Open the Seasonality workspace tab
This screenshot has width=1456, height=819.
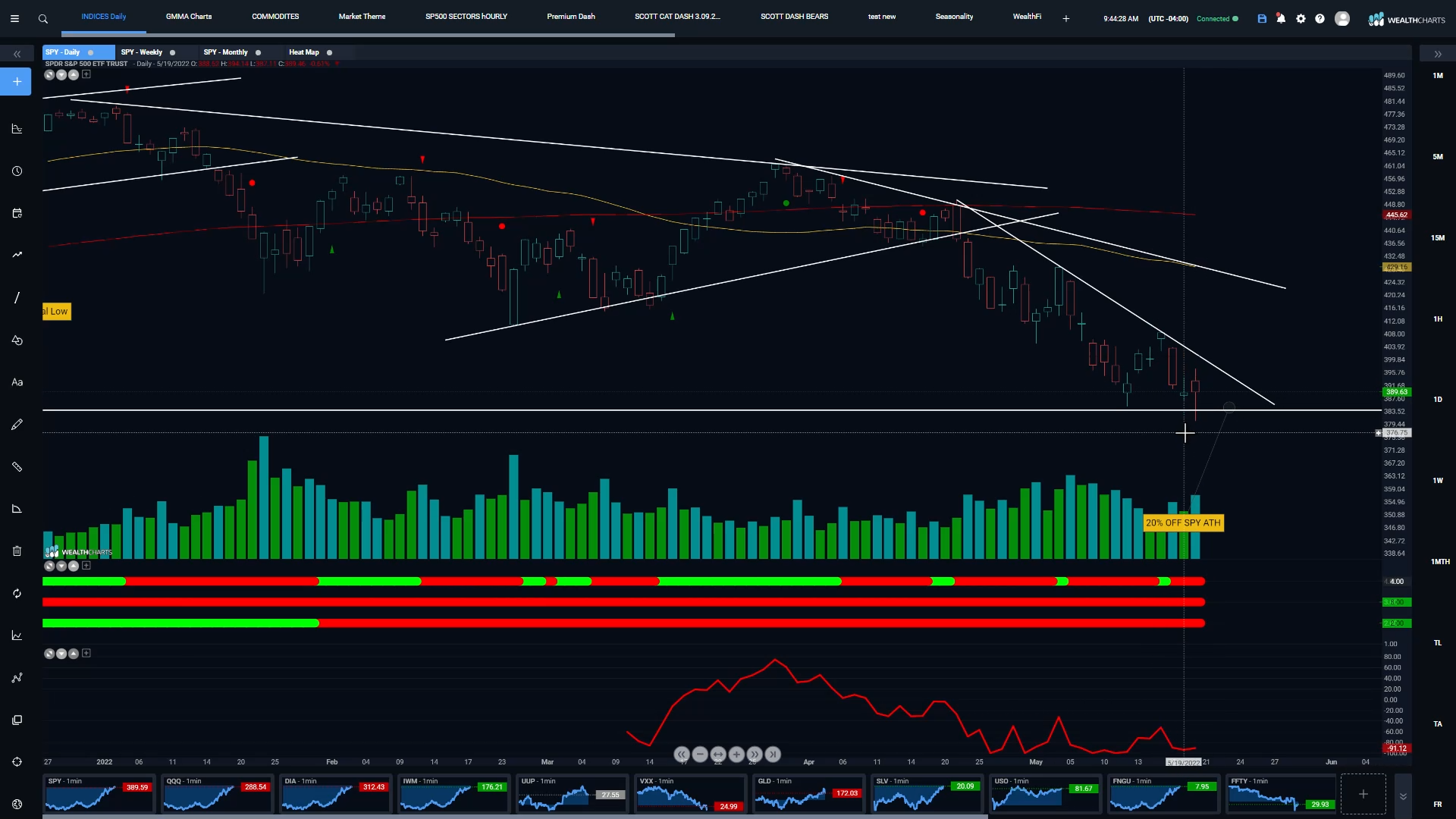(x=954, y=17)
